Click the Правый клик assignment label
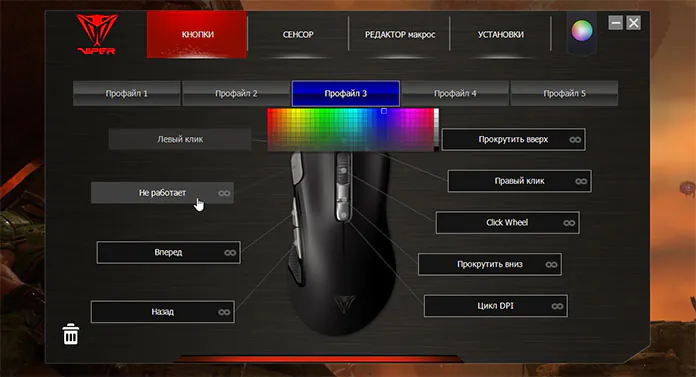The image size is (696, 377). [x=519, y=181]
